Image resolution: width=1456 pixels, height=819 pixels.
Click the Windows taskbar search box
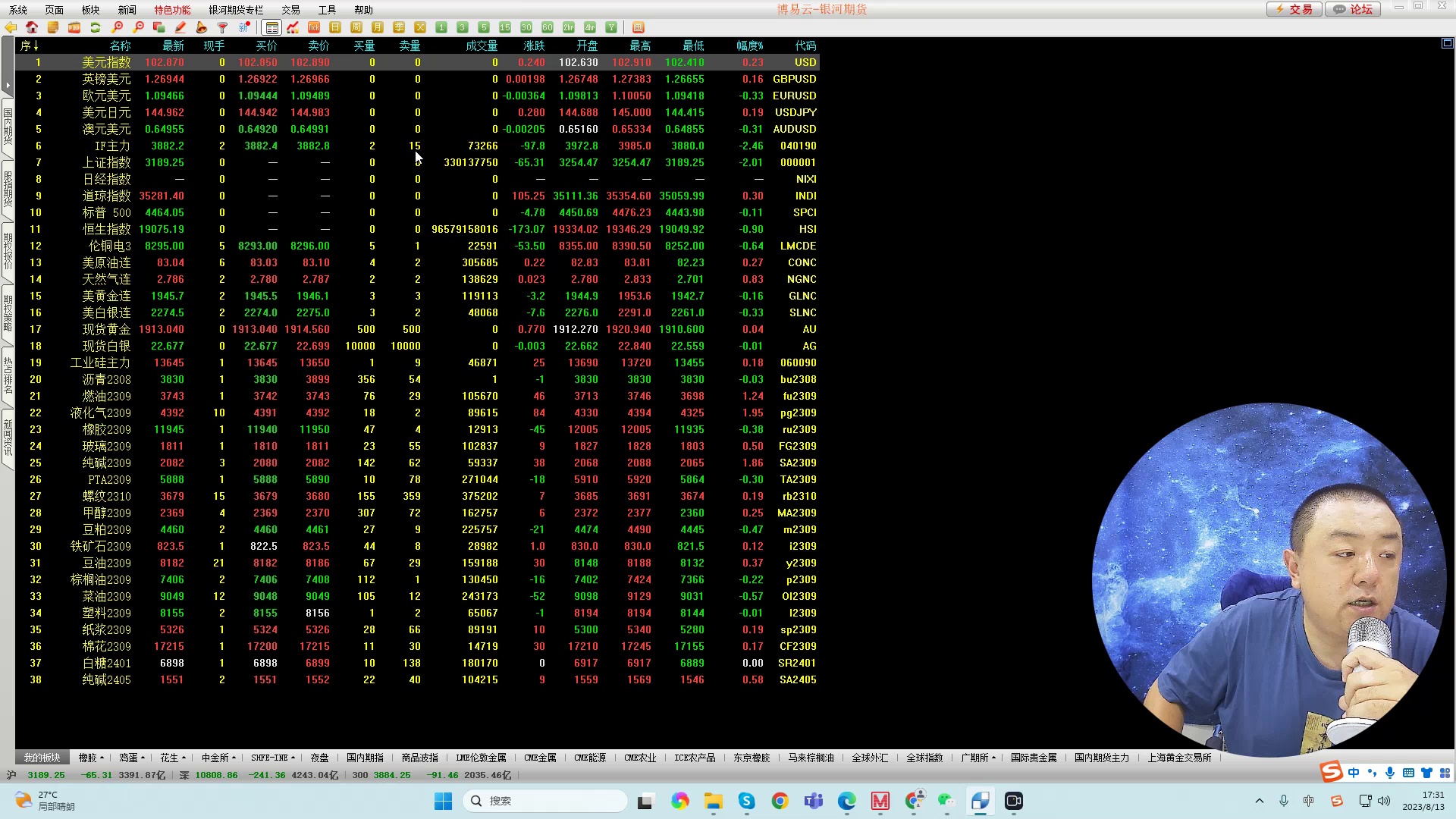546,801
